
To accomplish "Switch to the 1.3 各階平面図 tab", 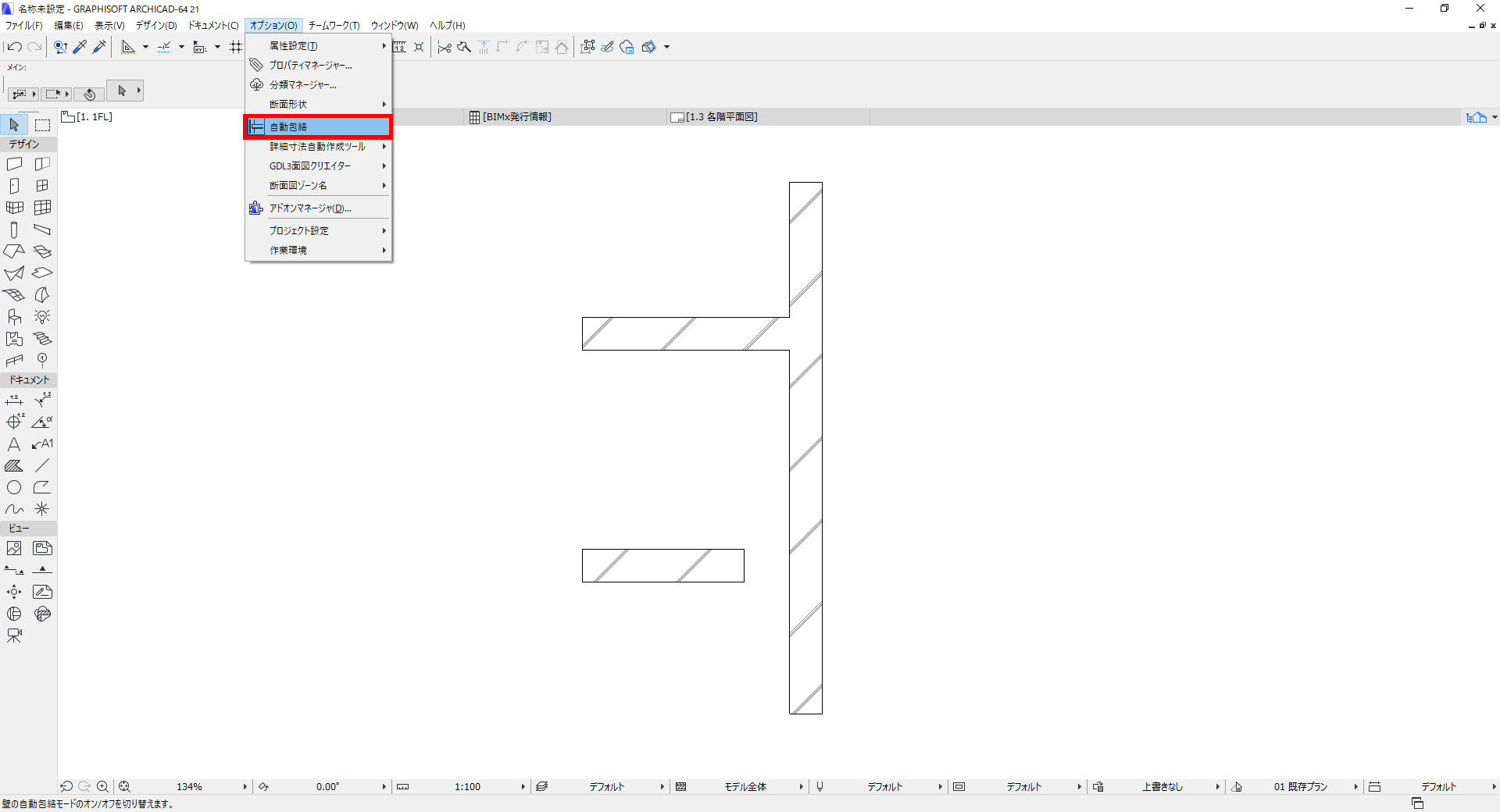I will [721, 117].
